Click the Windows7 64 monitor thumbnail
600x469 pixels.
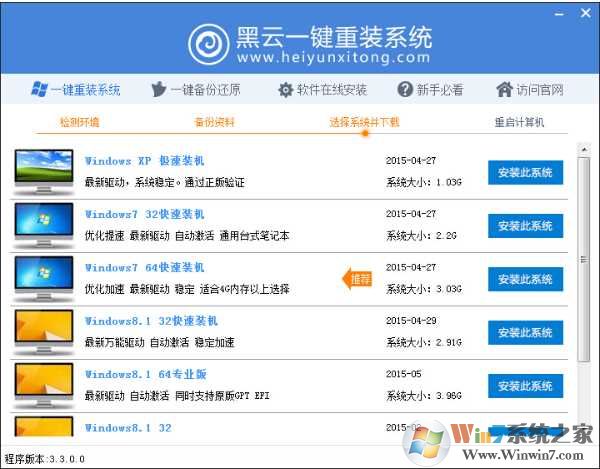[44, 279]
